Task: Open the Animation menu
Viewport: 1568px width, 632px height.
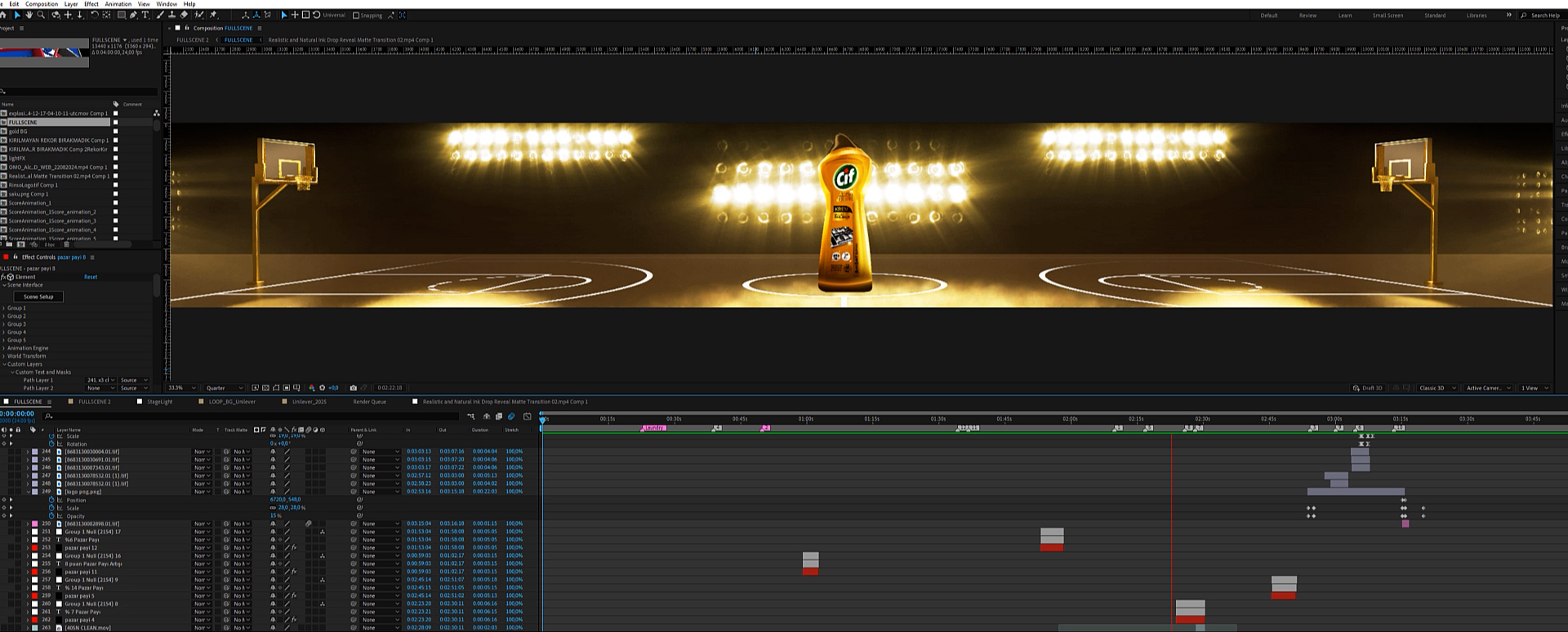Action: point(118,4)
